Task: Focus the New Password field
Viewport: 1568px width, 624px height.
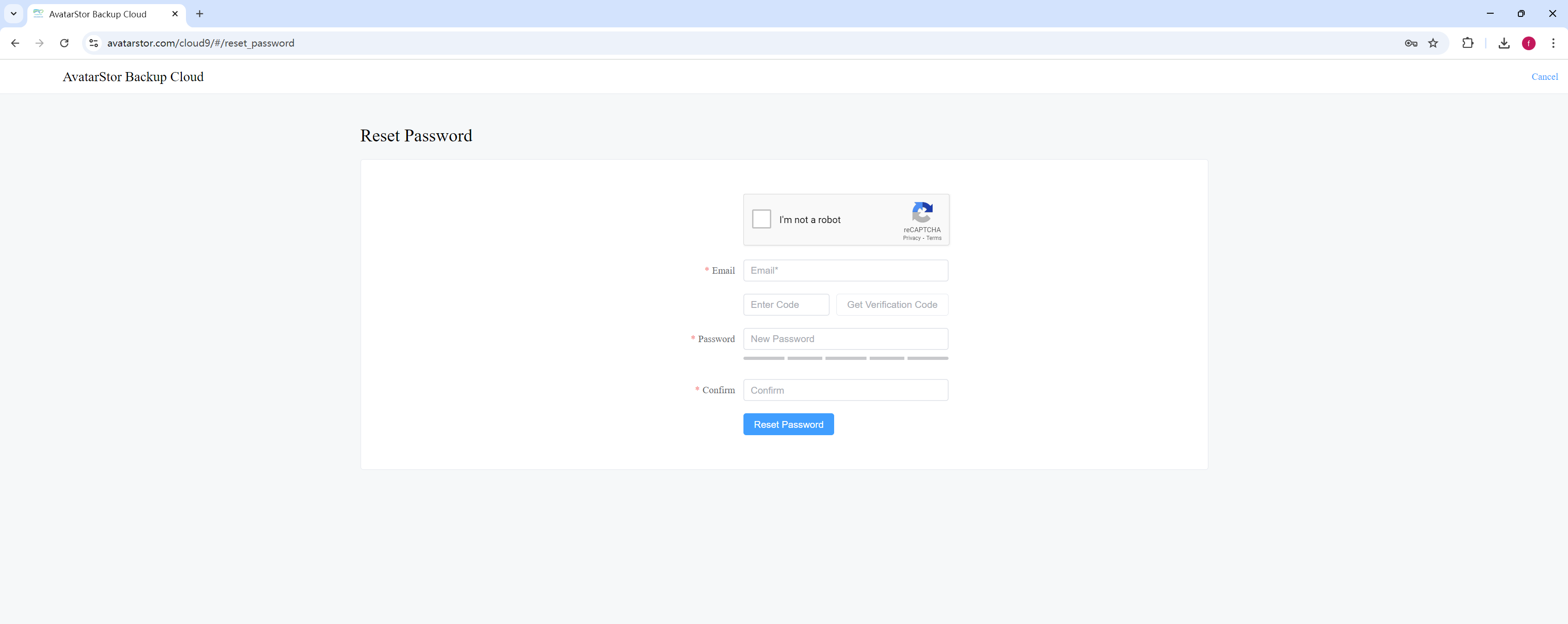Action: point(846,339)
